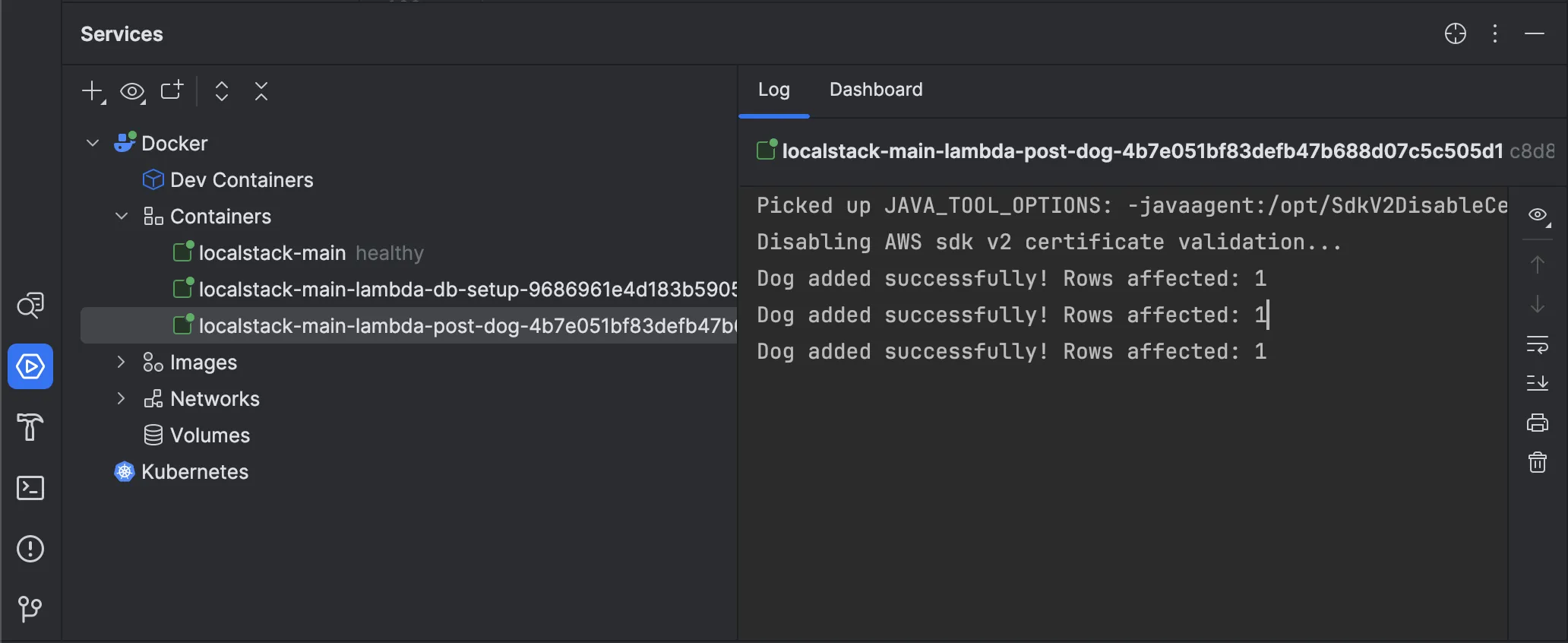Expand the Images group
This screenshot has height=643, width=1568.
[x=122, y=363]
